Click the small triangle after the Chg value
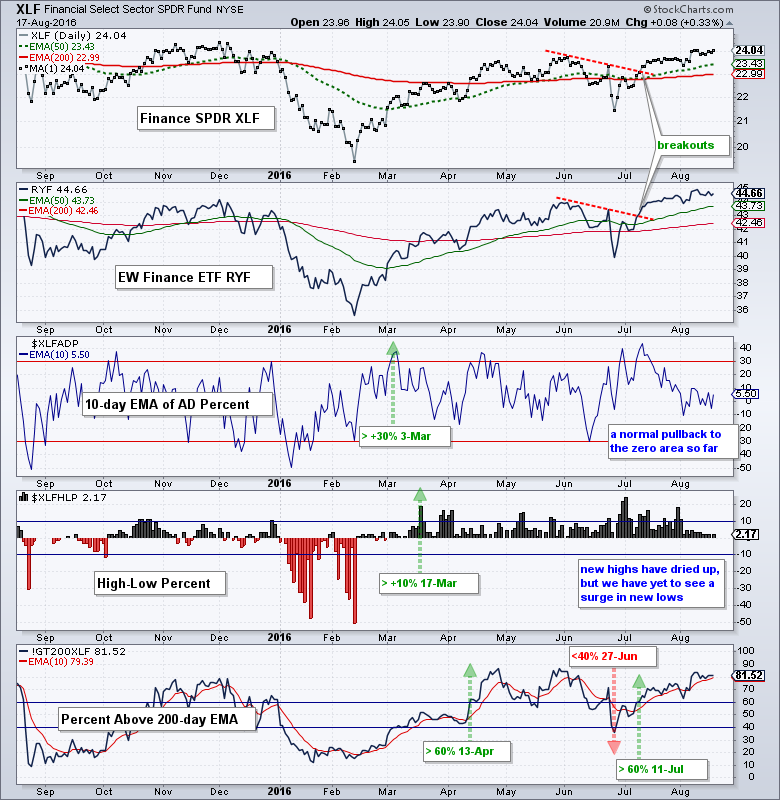 [x=729, y=23]
